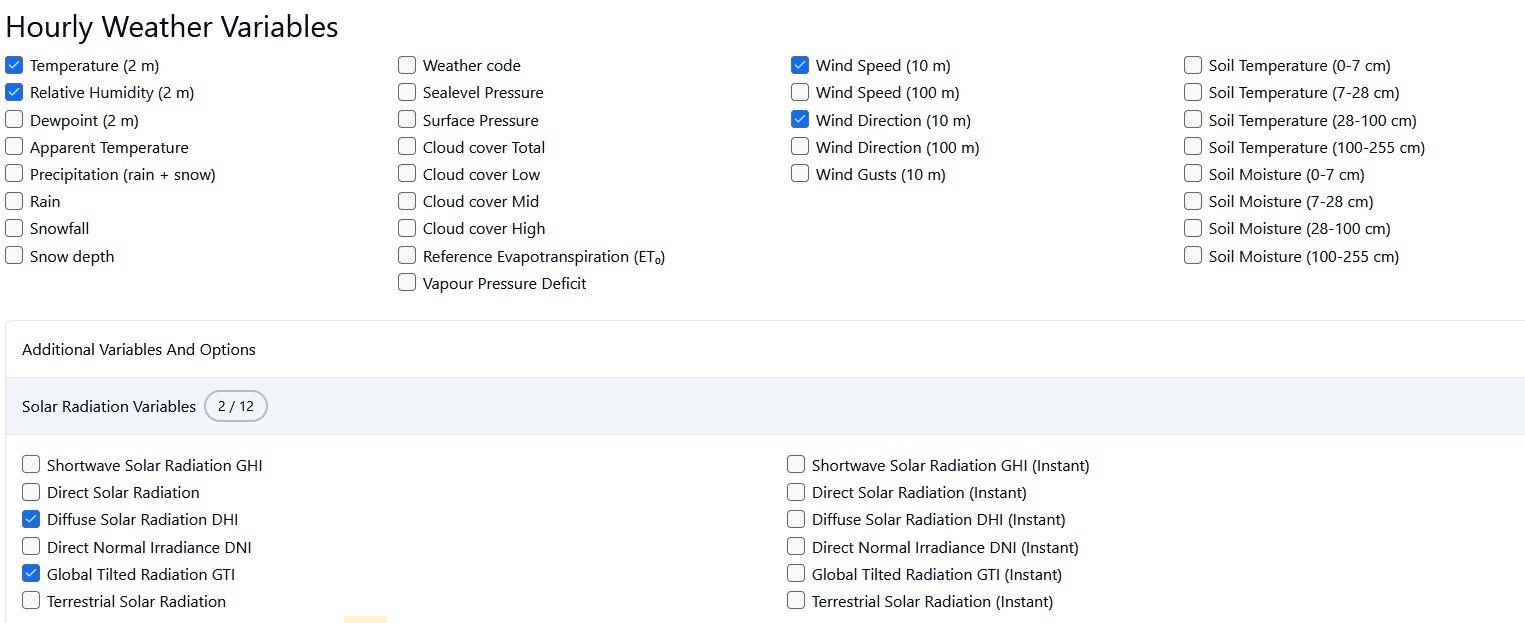Check the Snow depth option
The image size is (1525, 623).
point(14,256)
